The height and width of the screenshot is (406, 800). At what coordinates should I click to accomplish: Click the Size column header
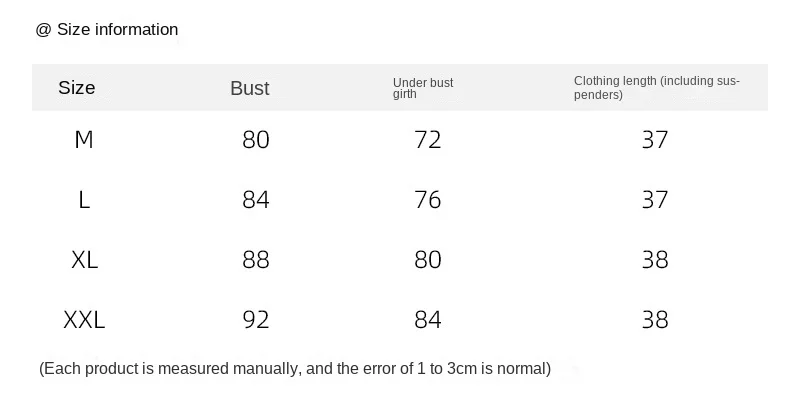[77, 88]
